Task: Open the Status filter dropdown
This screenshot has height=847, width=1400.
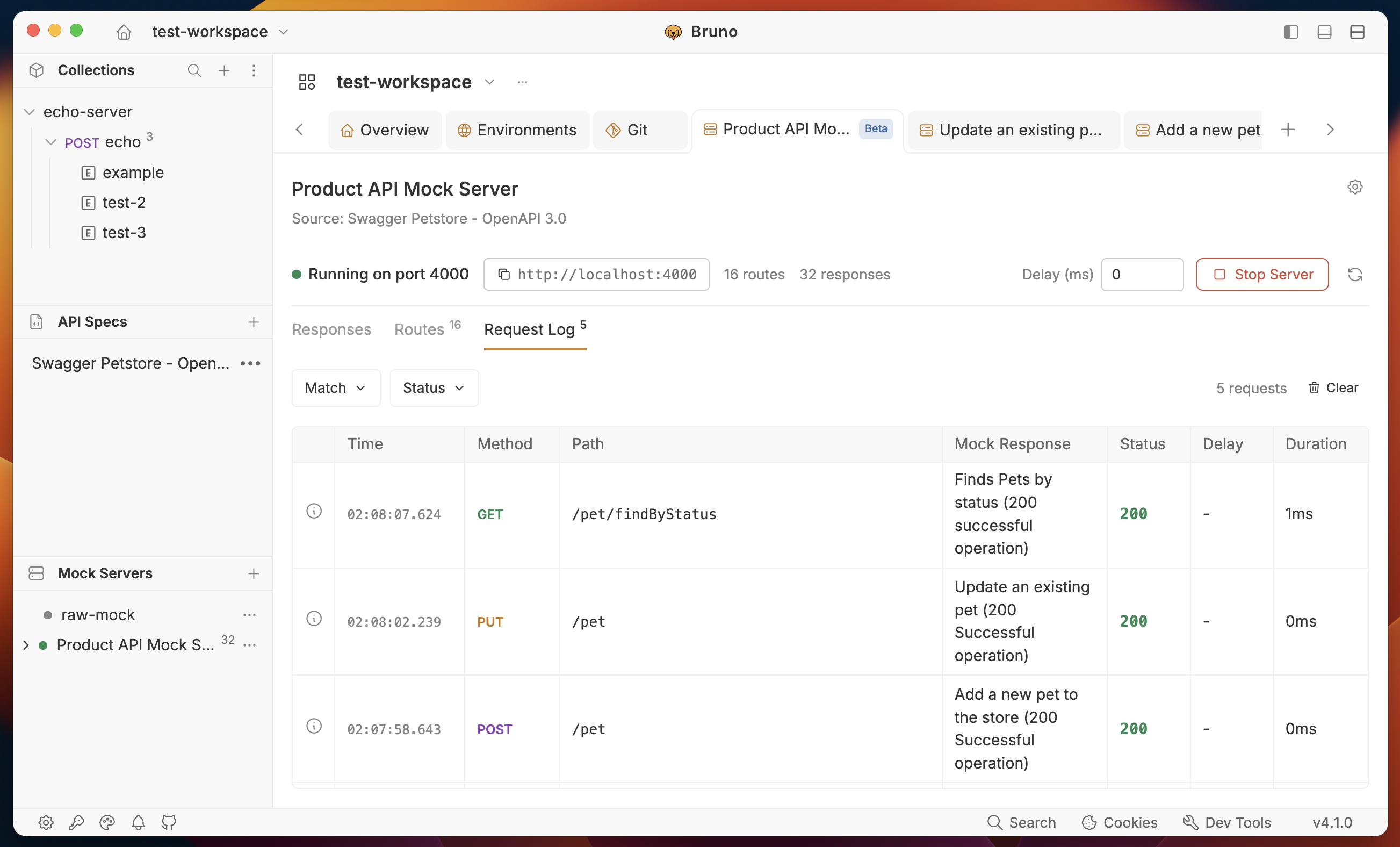Action: point(434,388)
